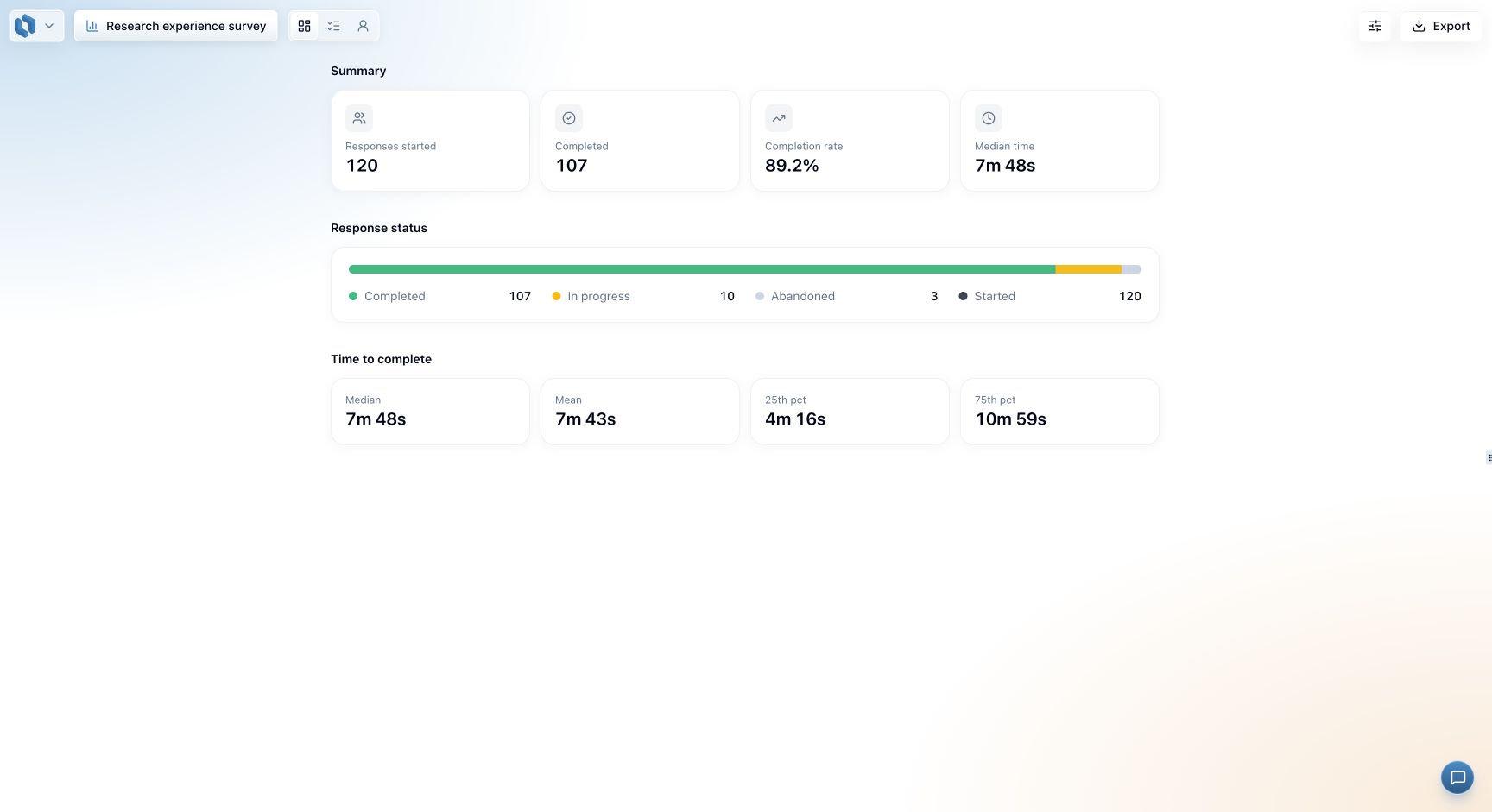Click the Time to complete heading

(x=381, y=359)
